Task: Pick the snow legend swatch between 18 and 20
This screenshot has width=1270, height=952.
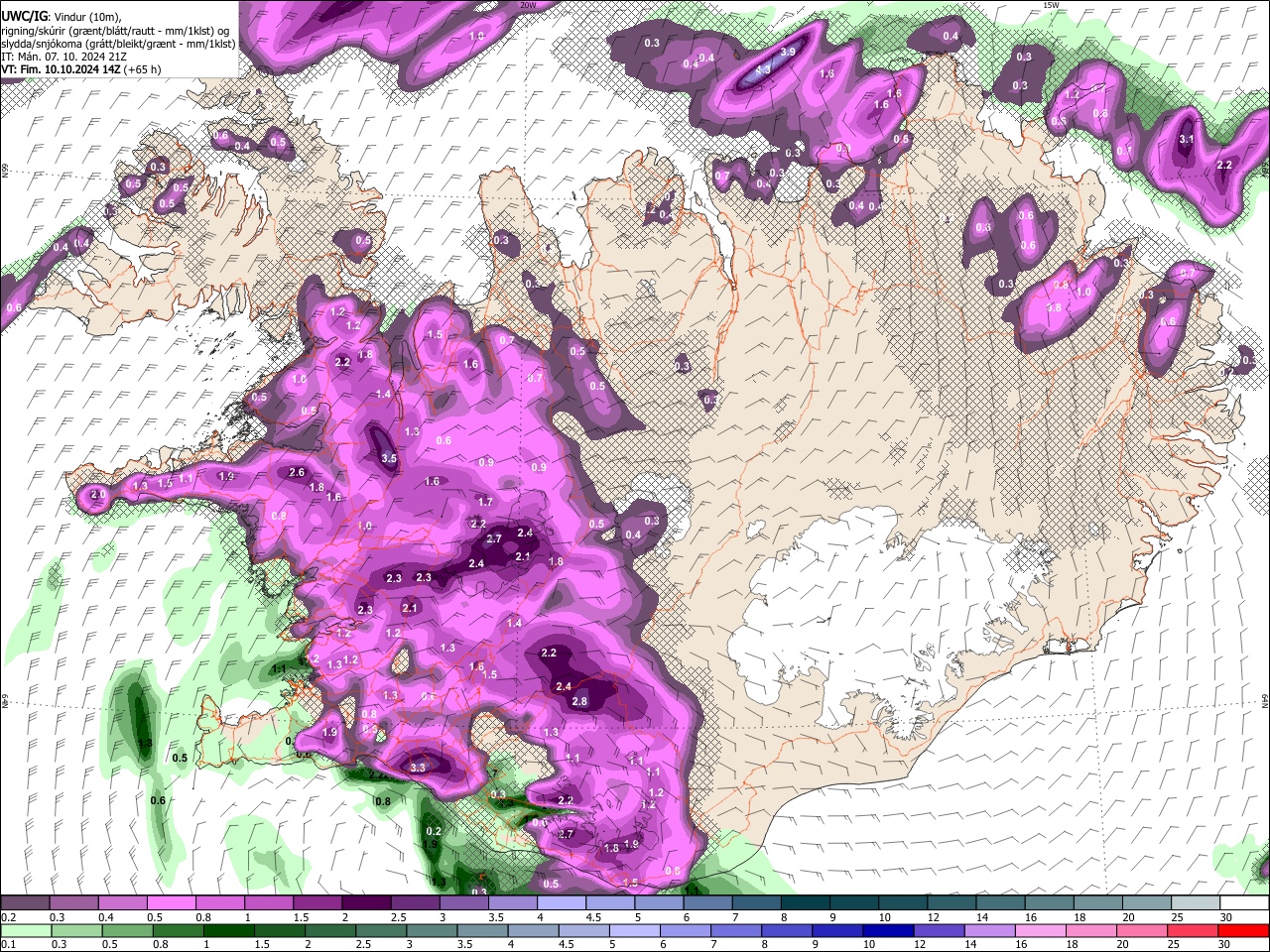Action: [1097, 903]
